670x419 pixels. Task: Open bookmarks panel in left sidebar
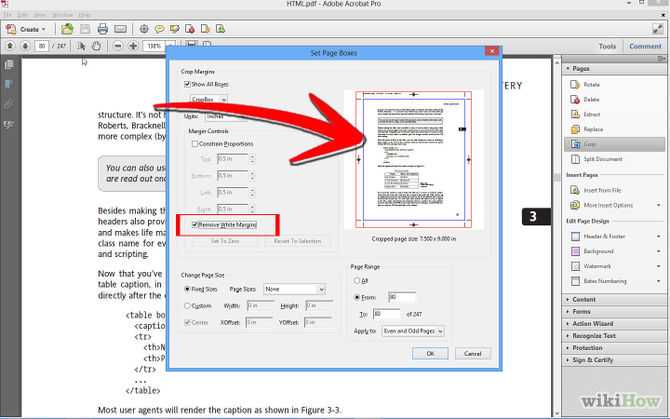tap(9, 84)
